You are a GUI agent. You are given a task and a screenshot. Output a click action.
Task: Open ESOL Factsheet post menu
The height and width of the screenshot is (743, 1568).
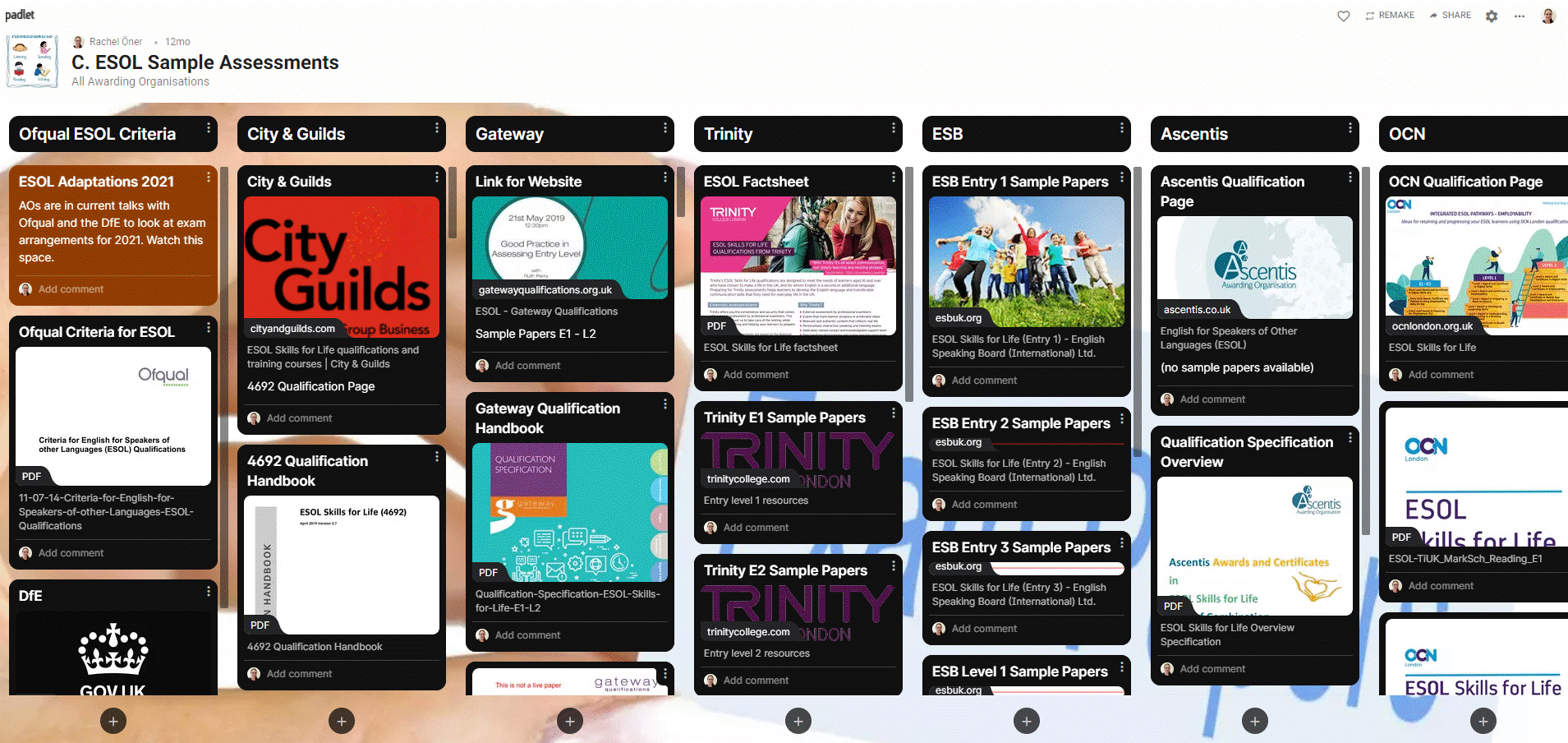[894, 177]
